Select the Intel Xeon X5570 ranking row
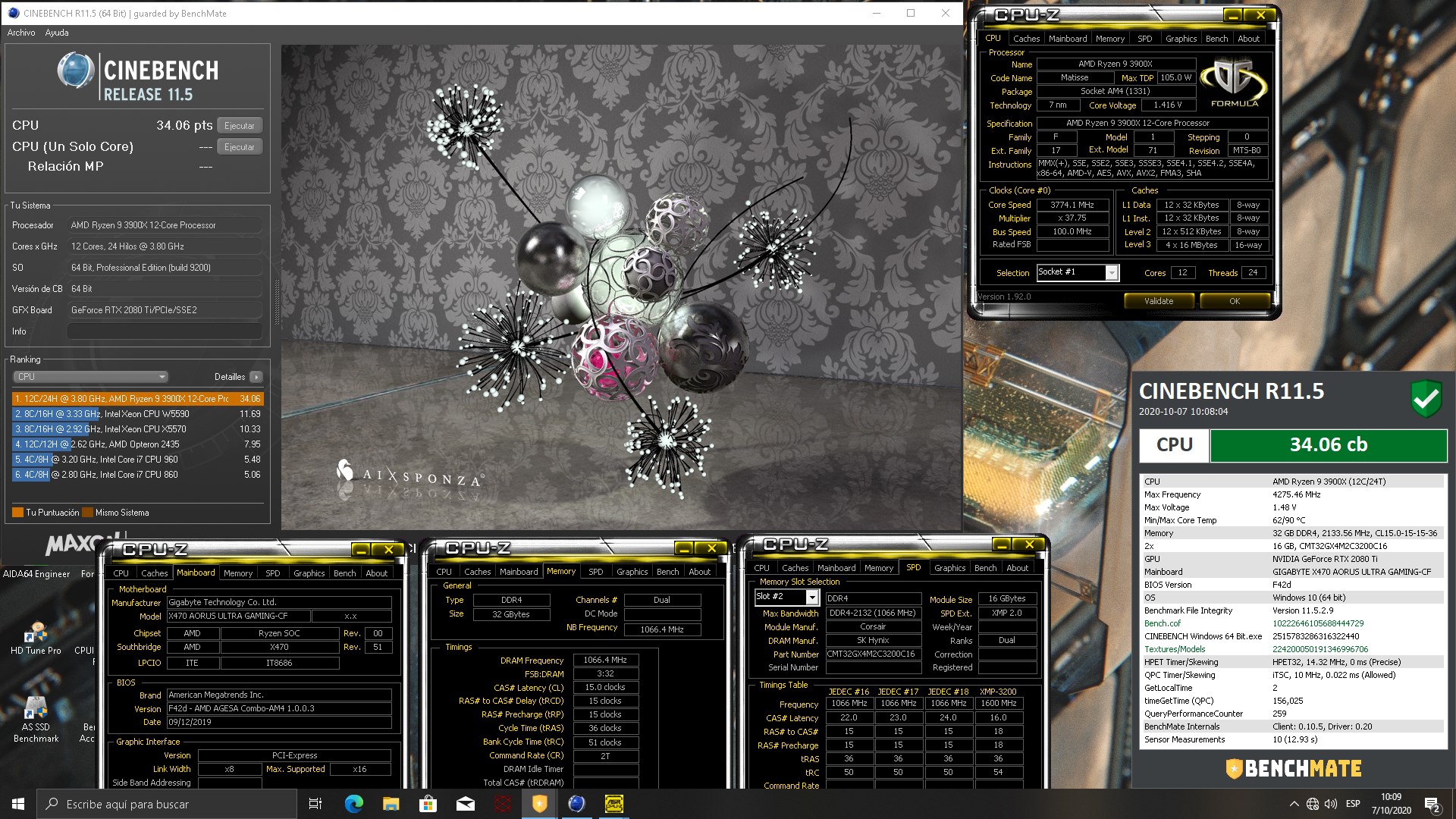1456x819 pixels. point(137,429)
